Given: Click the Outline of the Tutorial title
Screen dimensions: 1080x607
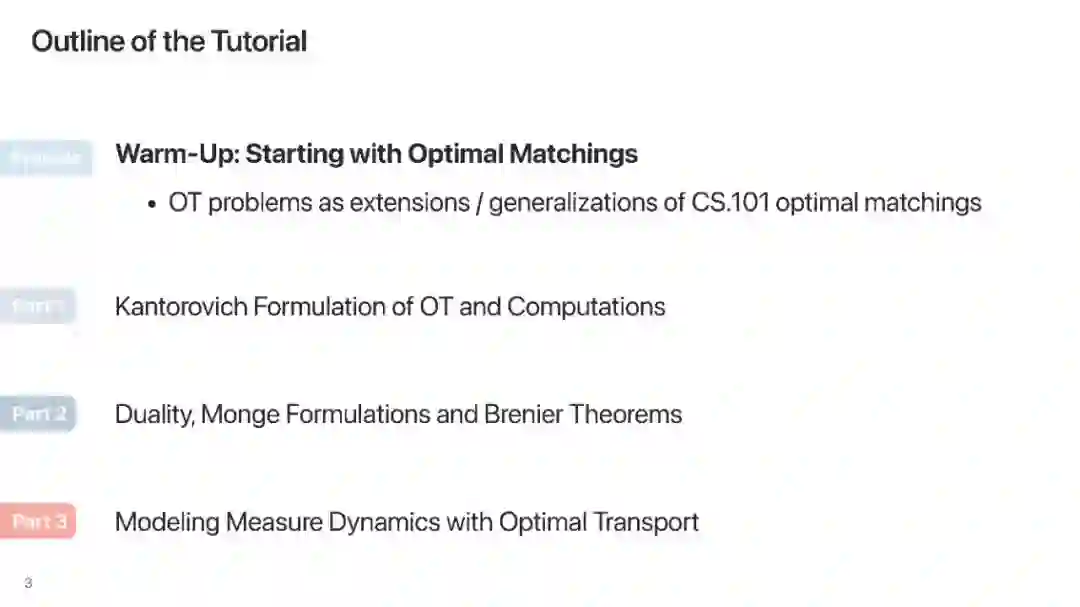Looking at the screenshot, I should coord(169,41).
